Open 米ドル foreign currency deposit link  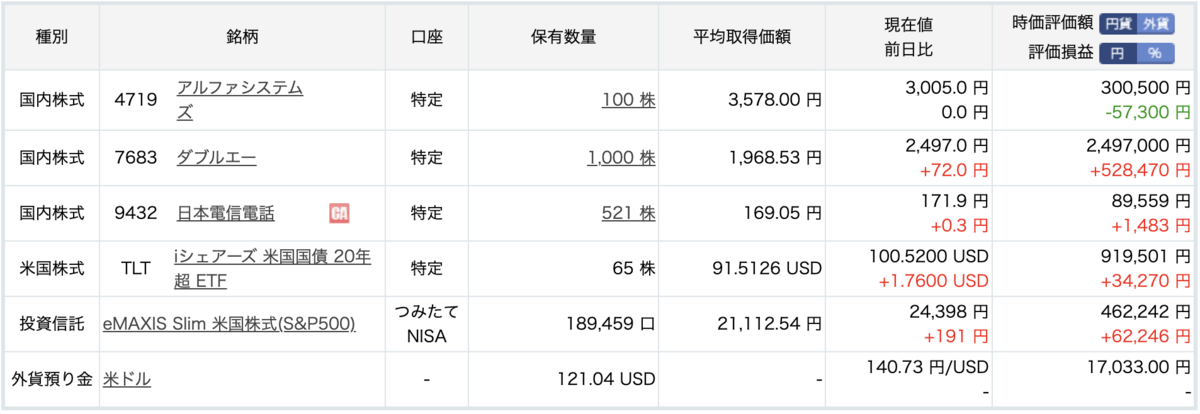click(126, 380)
